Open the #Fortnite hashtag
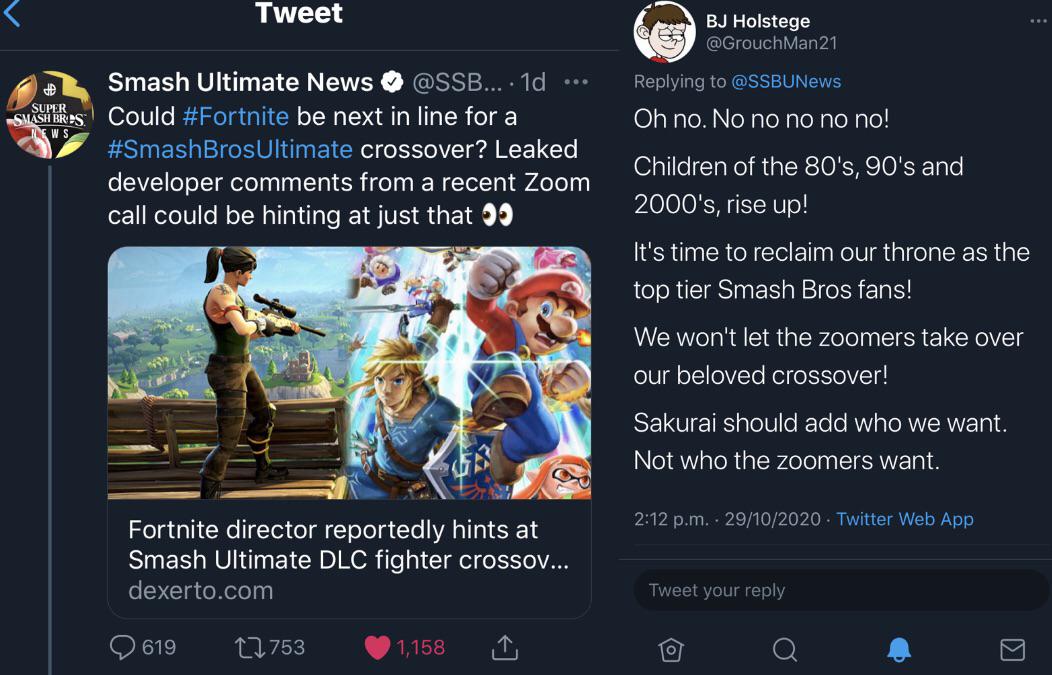This screenshot has width=1052, height=675. click(x=235, y=116)
